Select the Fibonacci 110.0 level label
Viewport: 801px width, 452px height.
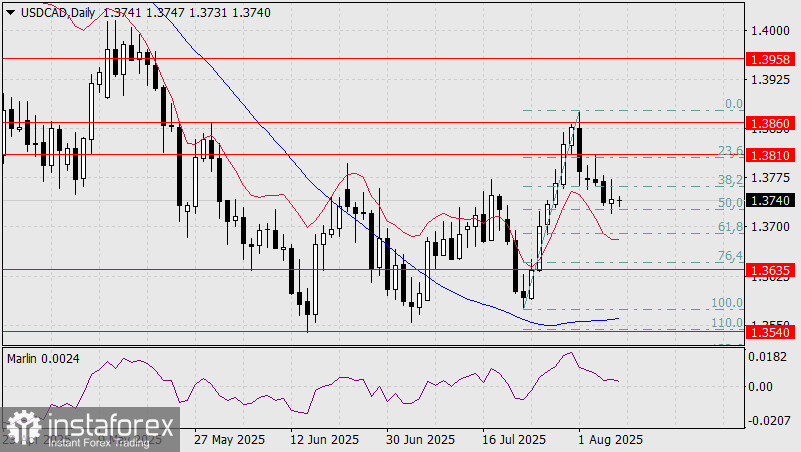(x=727, y=323)
